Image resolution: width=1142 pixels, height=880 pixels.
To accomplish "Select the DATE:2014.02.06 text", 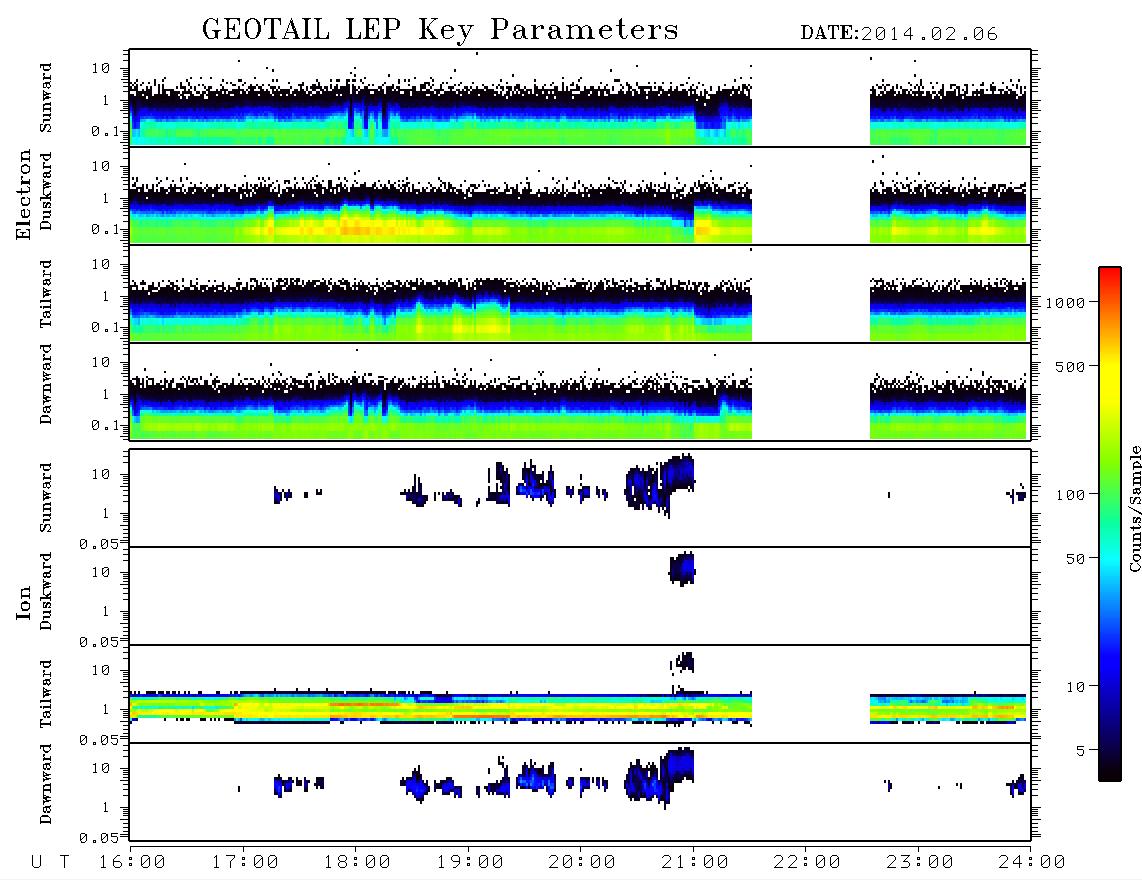I will tap(899, 34).
